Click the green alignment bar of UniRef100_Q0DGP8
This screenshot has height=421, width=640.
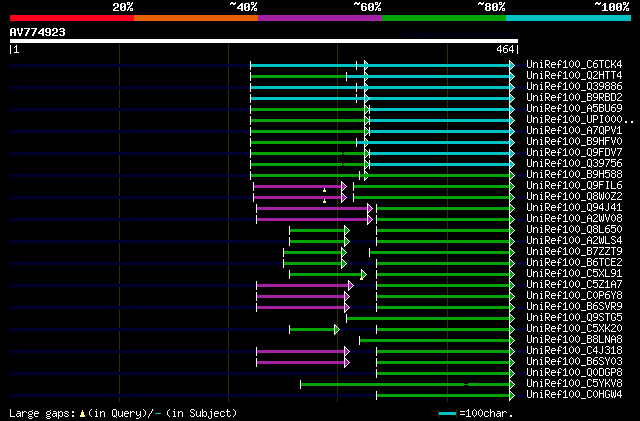pyautogui.click(x=444, y=374)
